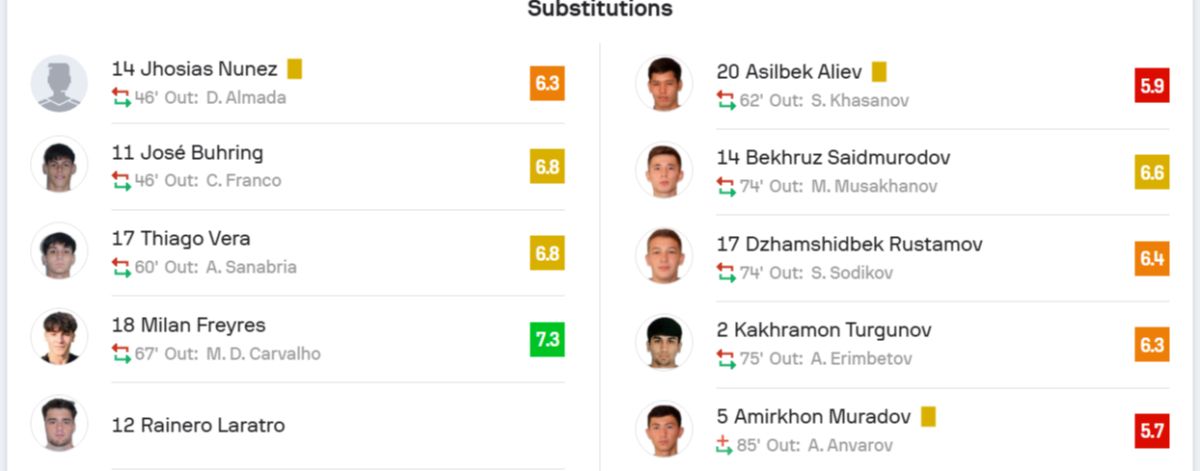1200x471 pixels.
Task: Click injury substitution icon under Amirkhon Muradov
Action: click(x=725, y=445)
